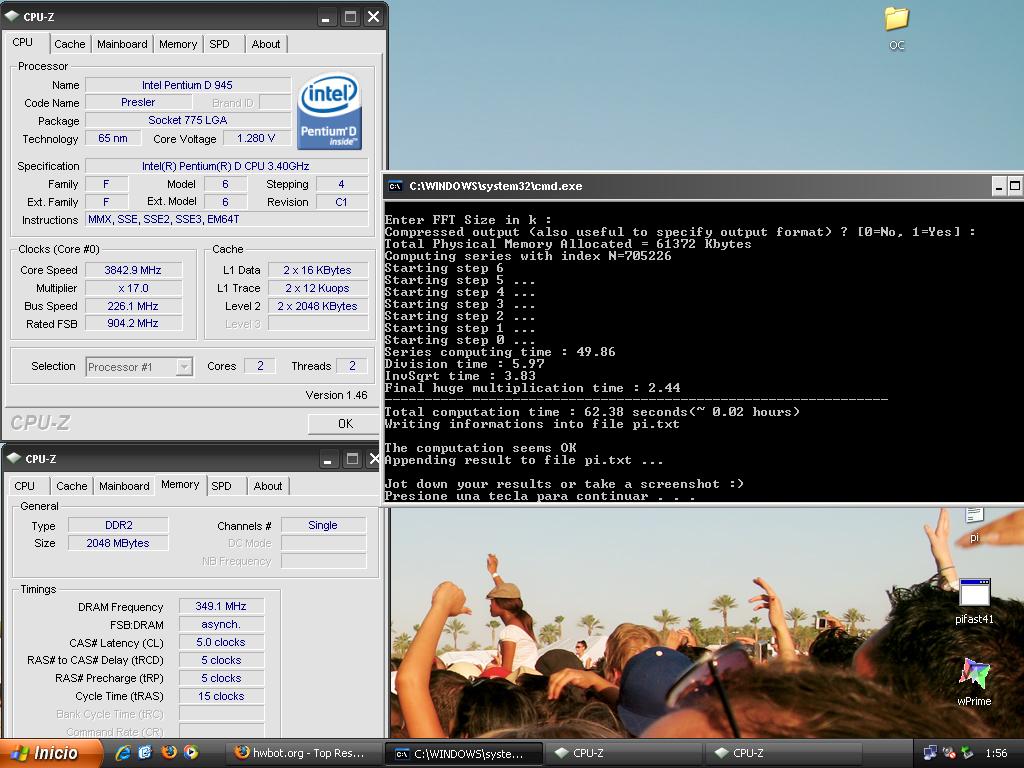Click memory Type value DDR2

tap(118, 525)
